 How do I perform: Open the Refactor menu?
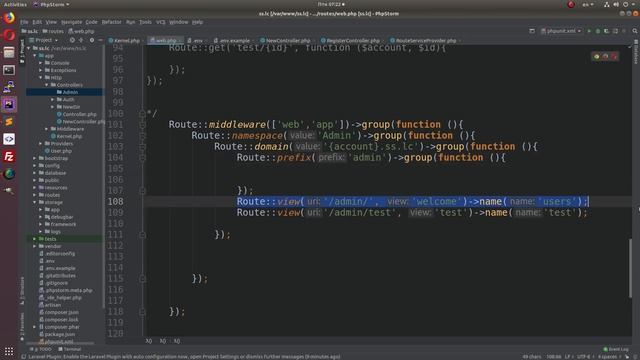click(x=111, y=22)
